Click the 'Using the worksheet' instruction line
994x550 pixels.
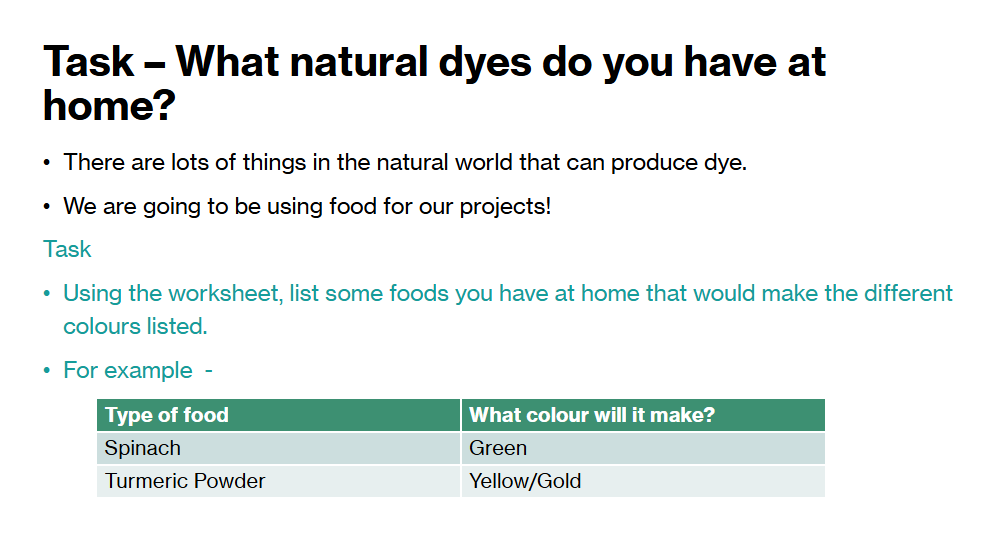pyautogui.click(x=508, y=293)
